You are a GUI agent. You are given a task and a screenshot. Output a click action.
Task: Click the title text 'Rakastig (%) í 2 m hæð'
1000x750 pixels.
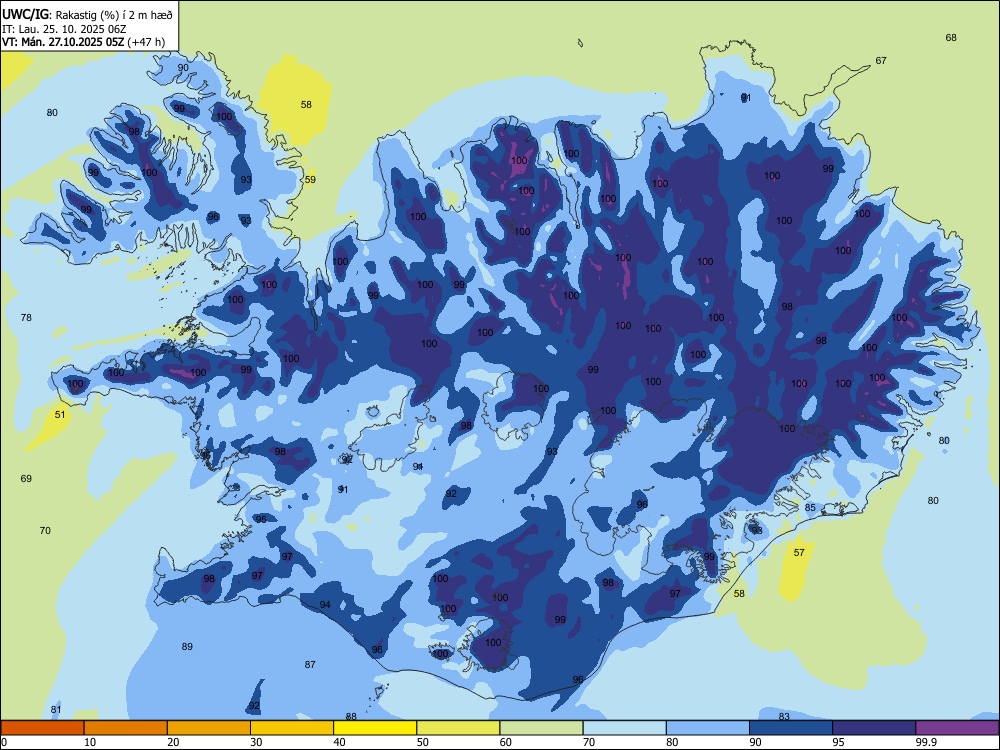(114, 15)
